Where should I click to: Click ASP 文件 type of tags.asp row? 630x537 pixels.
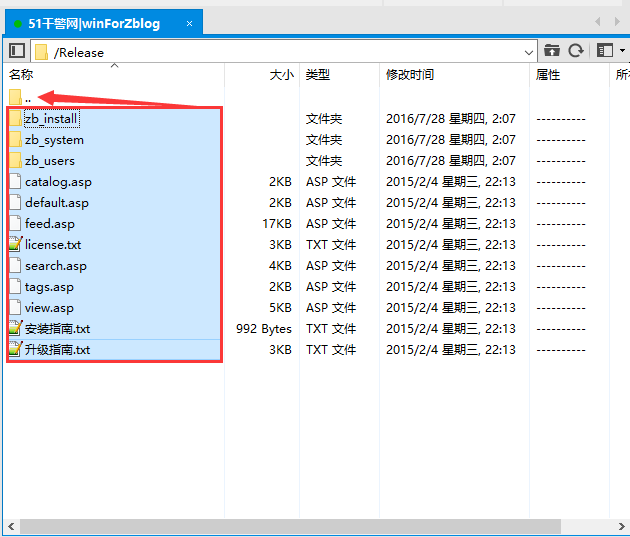click(x=331, y=287)
